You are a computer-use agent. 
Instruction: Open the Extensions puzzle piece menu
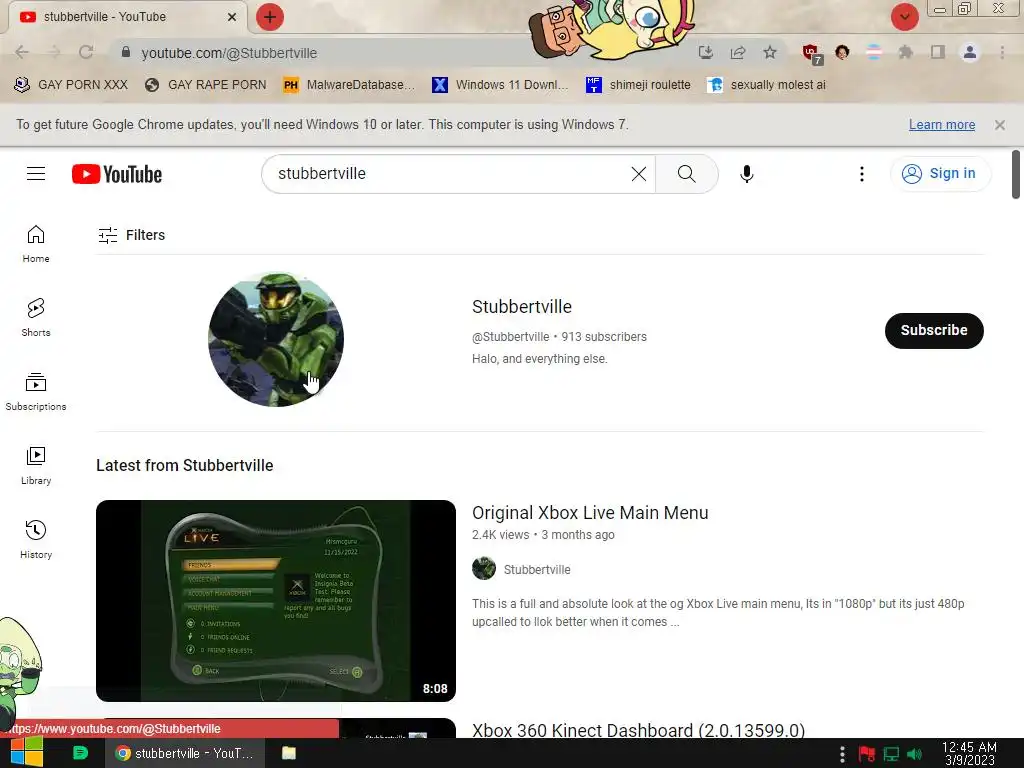click(x=905, y=52)
